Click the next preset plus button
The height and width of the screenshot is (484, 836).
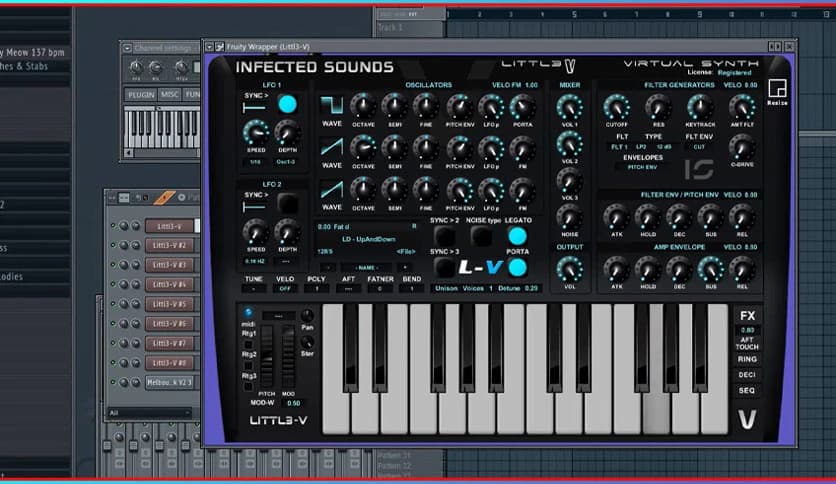click(405, 267)
